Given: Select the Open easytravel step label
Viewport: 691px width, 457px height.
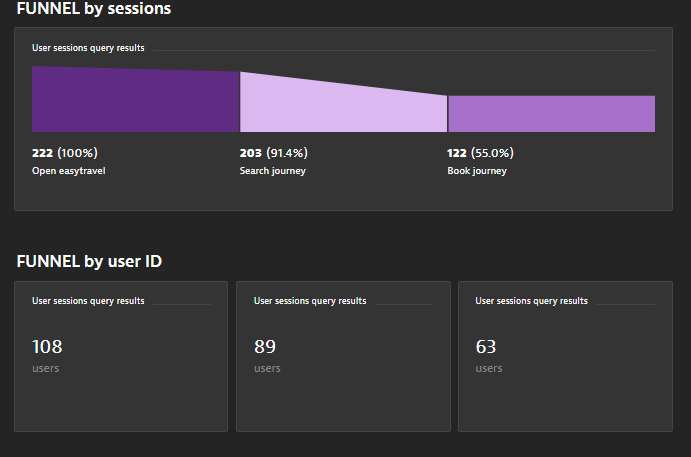Looking at the screenshot, I should tap(68, 171).
